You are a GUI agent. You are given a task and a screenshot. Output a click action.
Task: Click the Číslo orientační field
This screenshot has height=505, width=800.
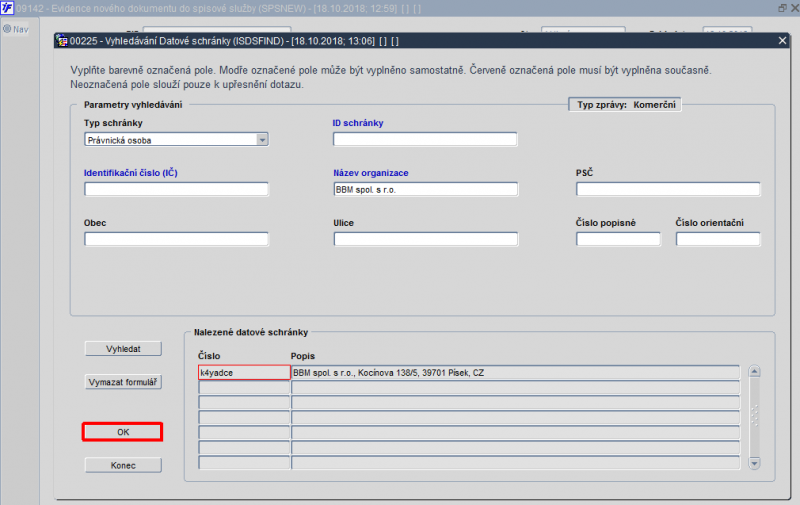[x=718, y=239]
